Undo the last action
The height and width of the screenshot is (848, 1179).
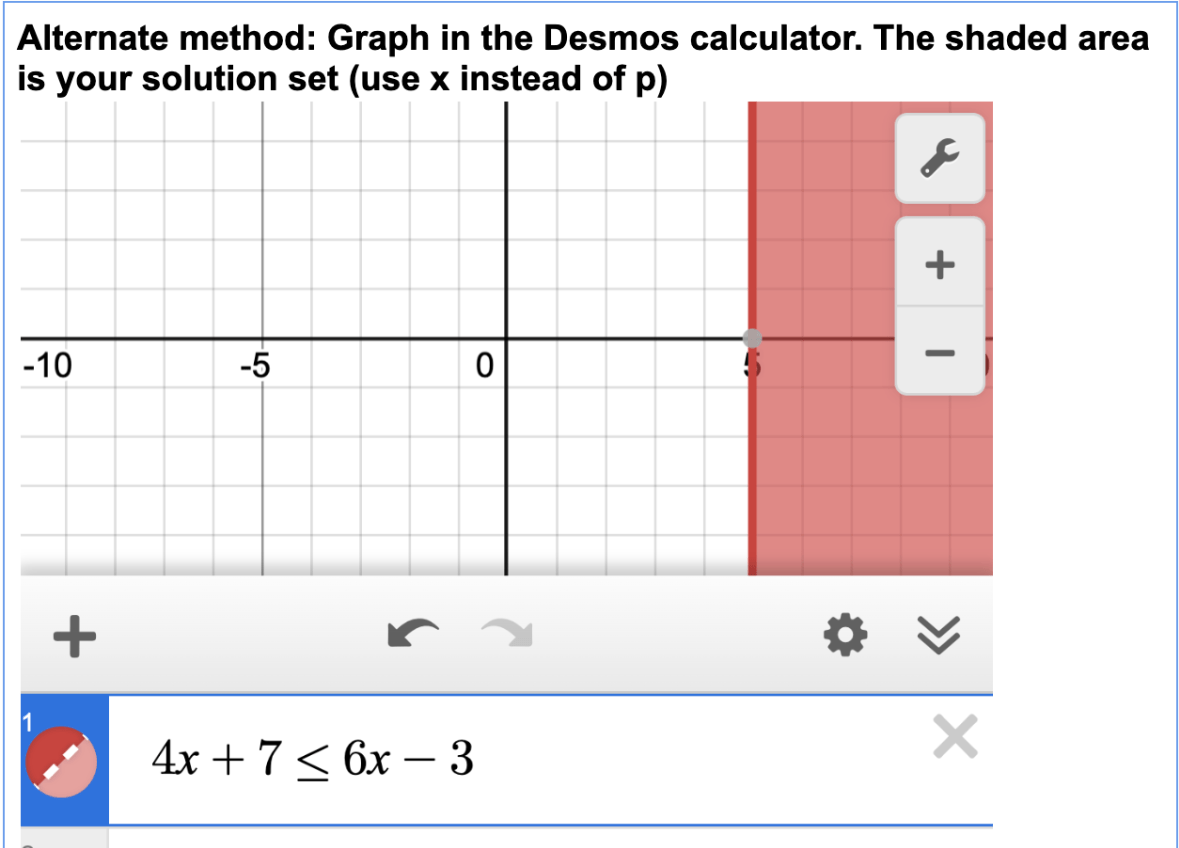pyautogui.click(x=413, y=634)
